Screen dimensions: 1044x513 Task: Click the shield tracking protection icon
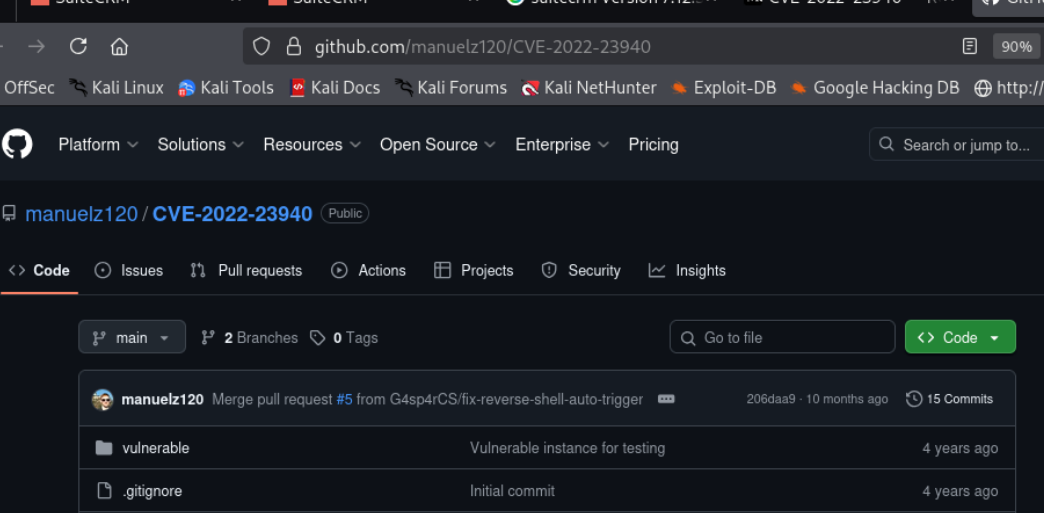tap(261, 47)
